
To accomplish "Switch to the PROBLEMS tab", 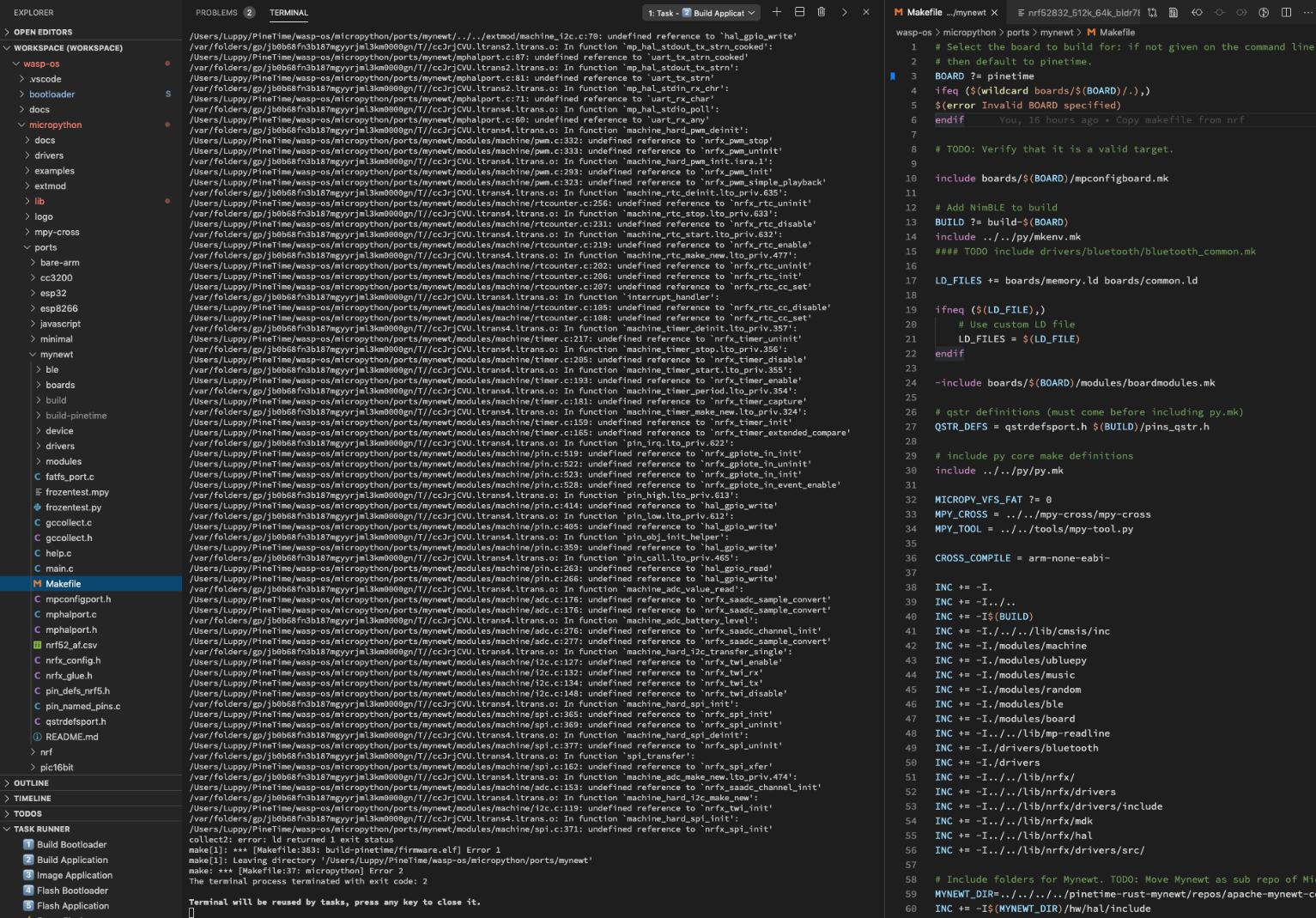I will (216, 13).
